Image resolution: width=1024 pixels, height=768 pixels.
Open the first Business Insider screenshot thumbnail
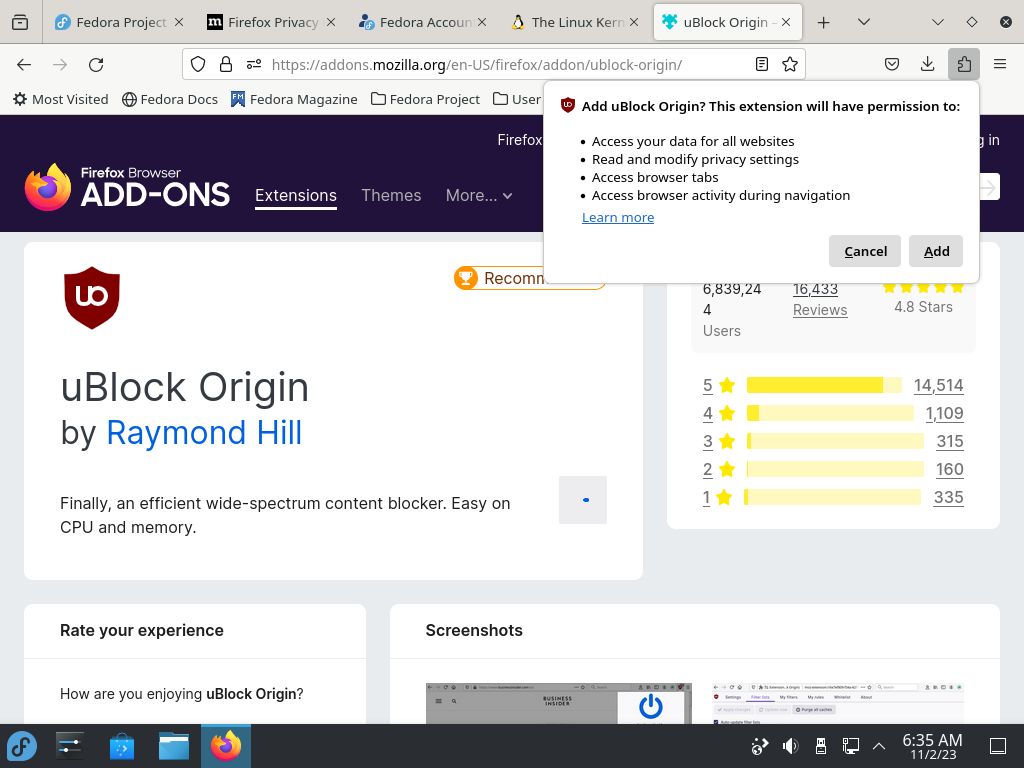click(x=558, y=703)
